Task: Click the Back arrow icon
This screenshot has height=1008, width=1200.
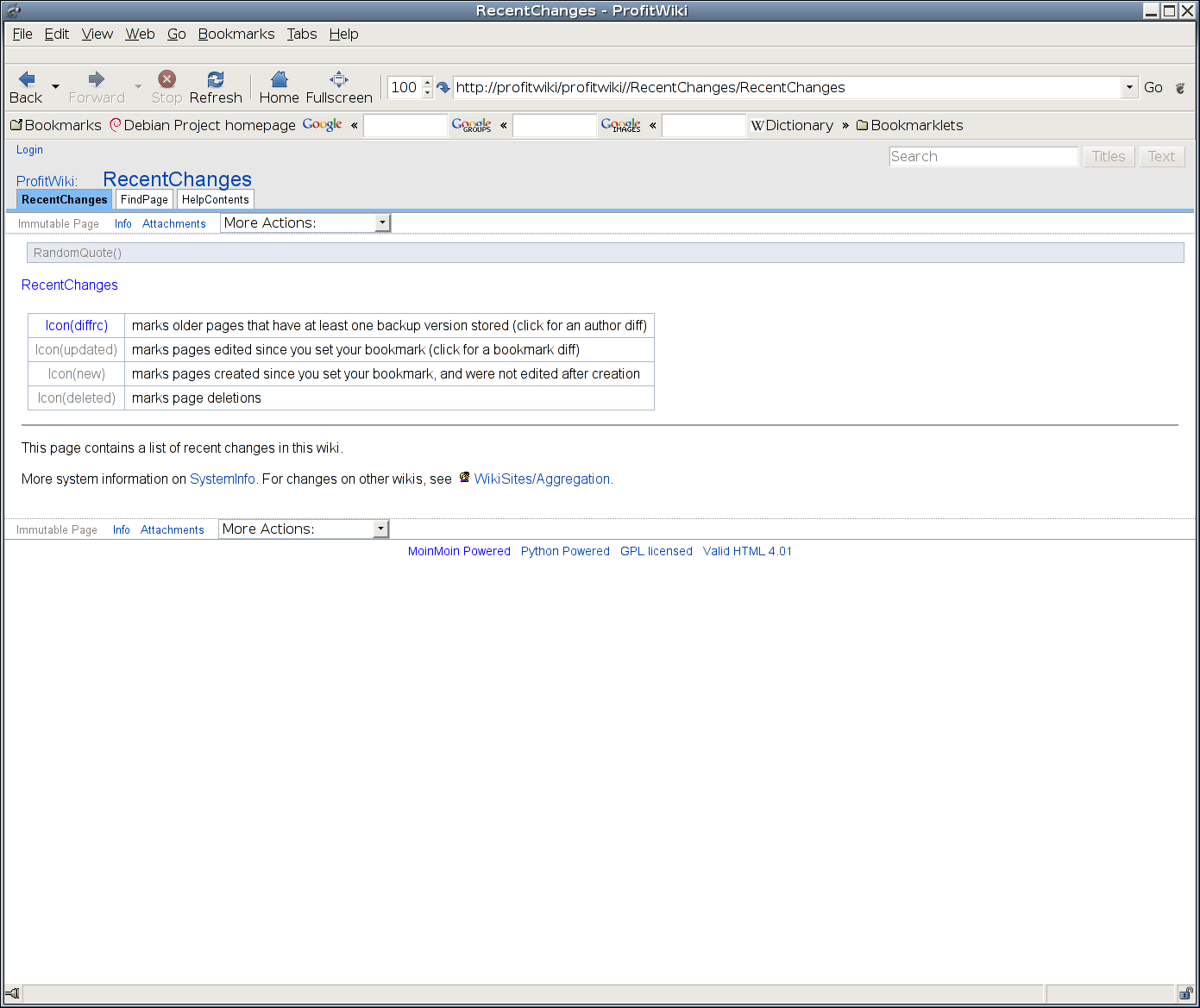Action: (x=26, y=79)
